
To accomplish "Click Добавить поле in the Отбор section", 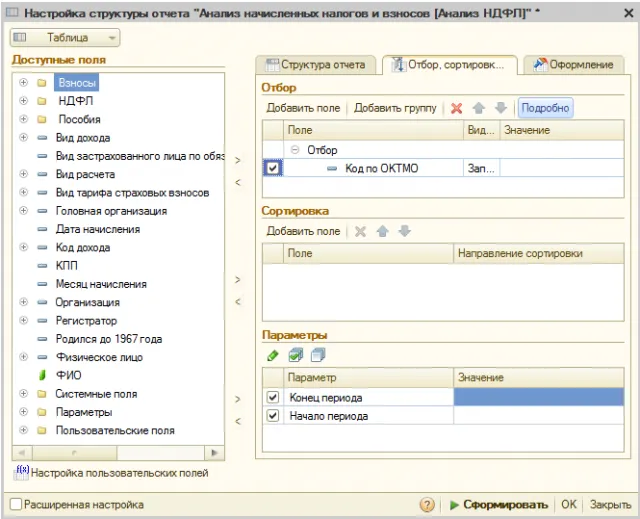I will (303, 108).
